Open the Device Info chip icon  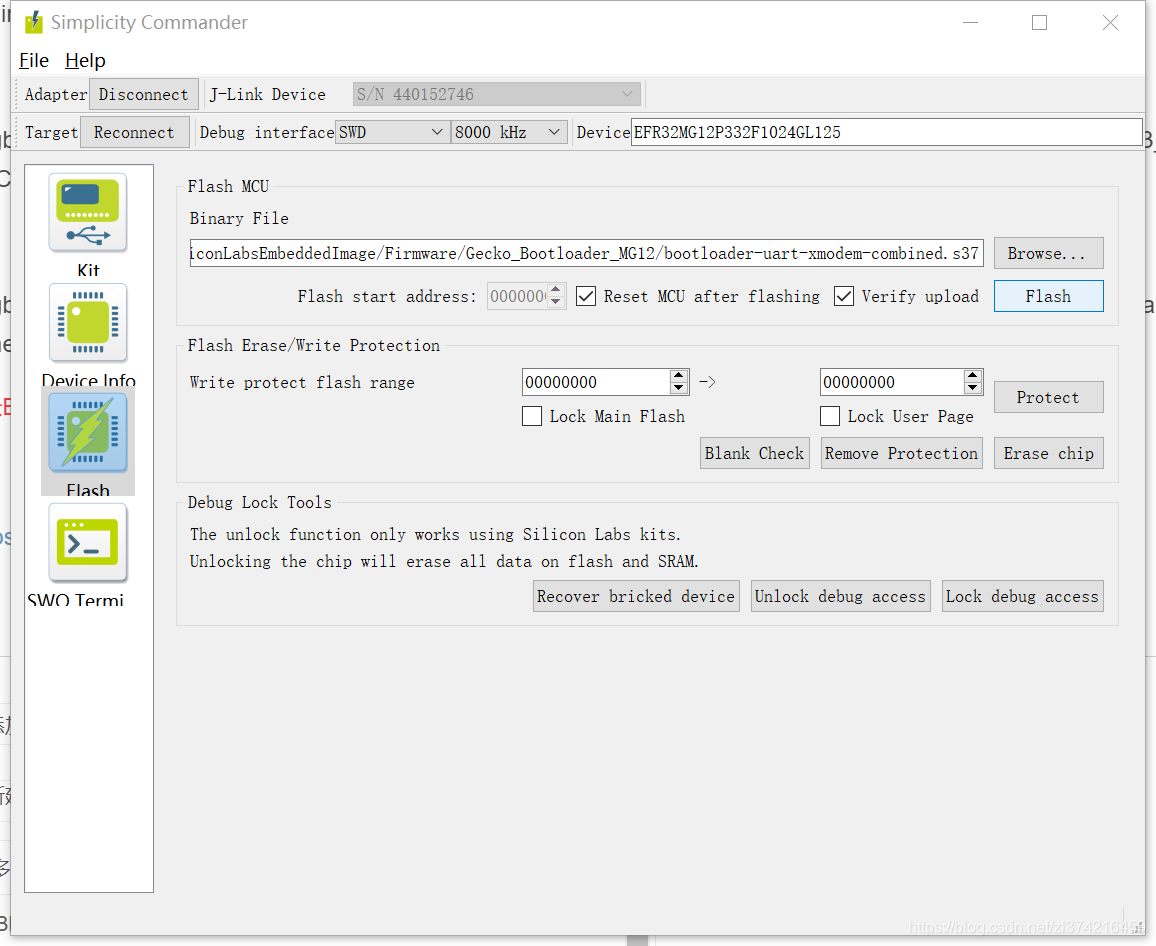pyautogui.click(x=88, y=323)
